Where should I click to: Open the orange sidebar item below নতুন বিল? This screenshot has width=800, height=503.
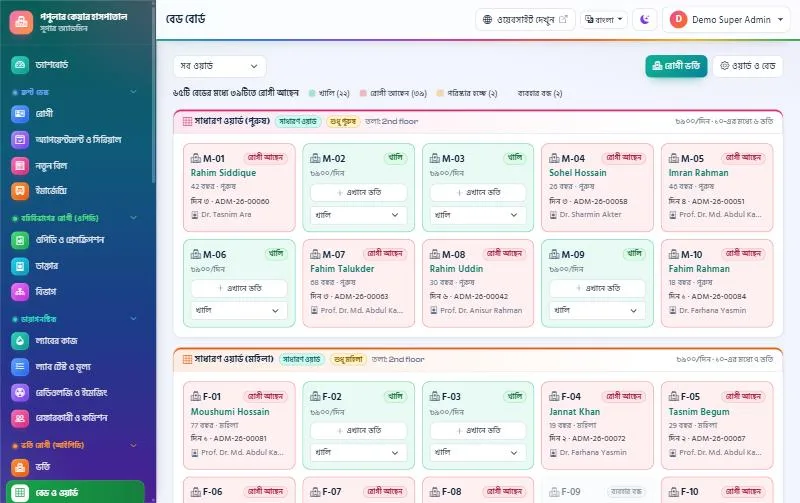point(76,191)
